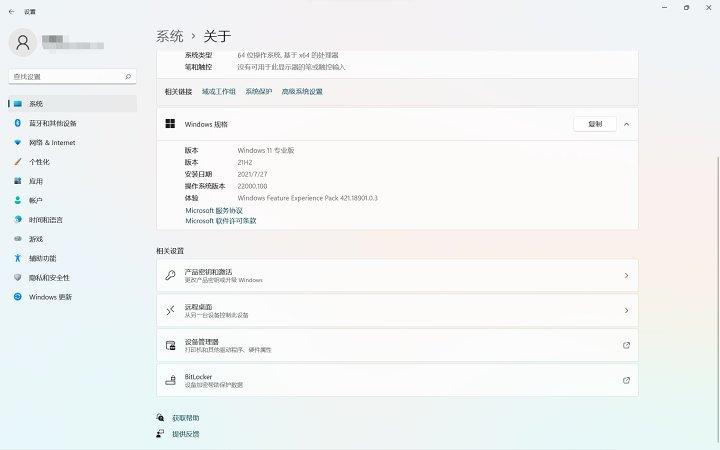Image resolution: width=720 pixels, height=450 pixels.
Task: Open Microsoft 软件许可条款 link
Action: (221, 221)
